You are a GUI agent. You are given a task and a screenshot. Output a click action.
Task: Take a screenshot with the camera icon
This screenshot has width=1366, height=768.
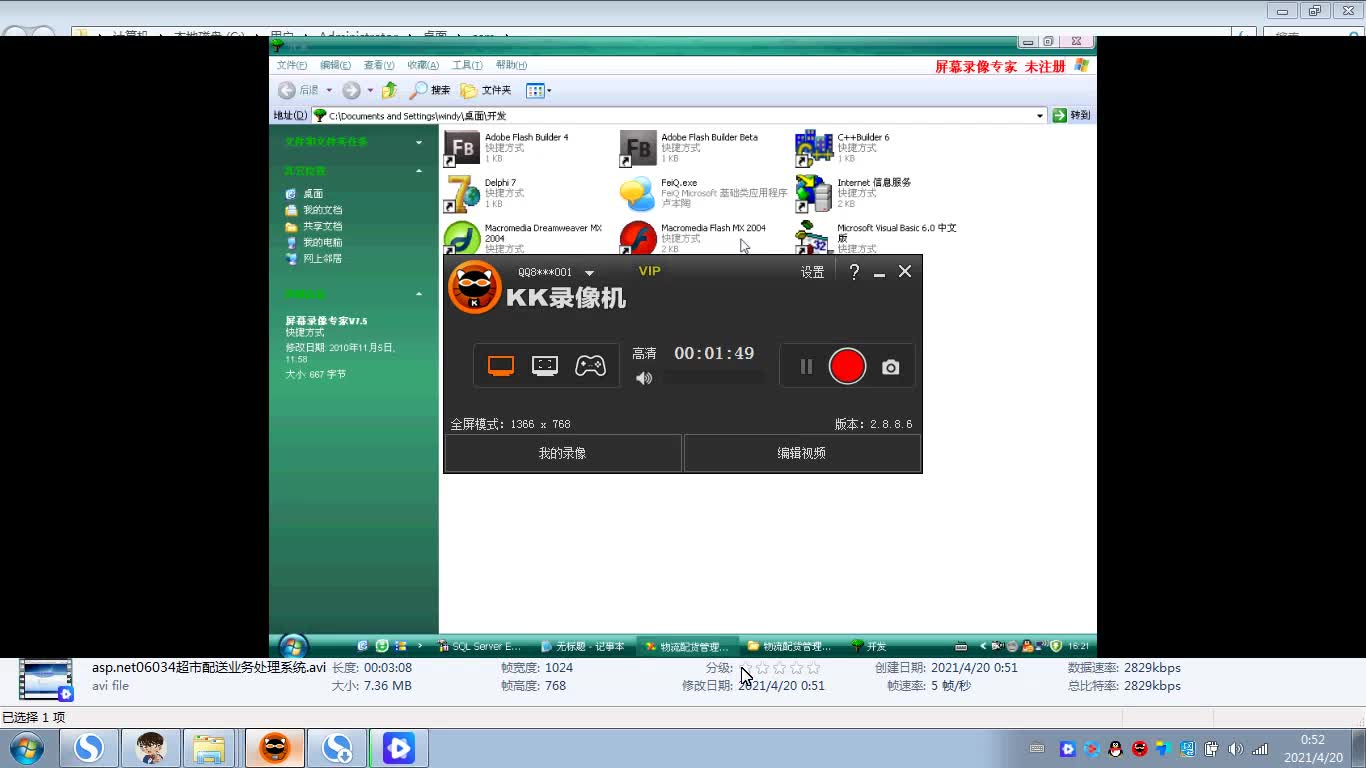pyautogui.click(x=890, y=367)
